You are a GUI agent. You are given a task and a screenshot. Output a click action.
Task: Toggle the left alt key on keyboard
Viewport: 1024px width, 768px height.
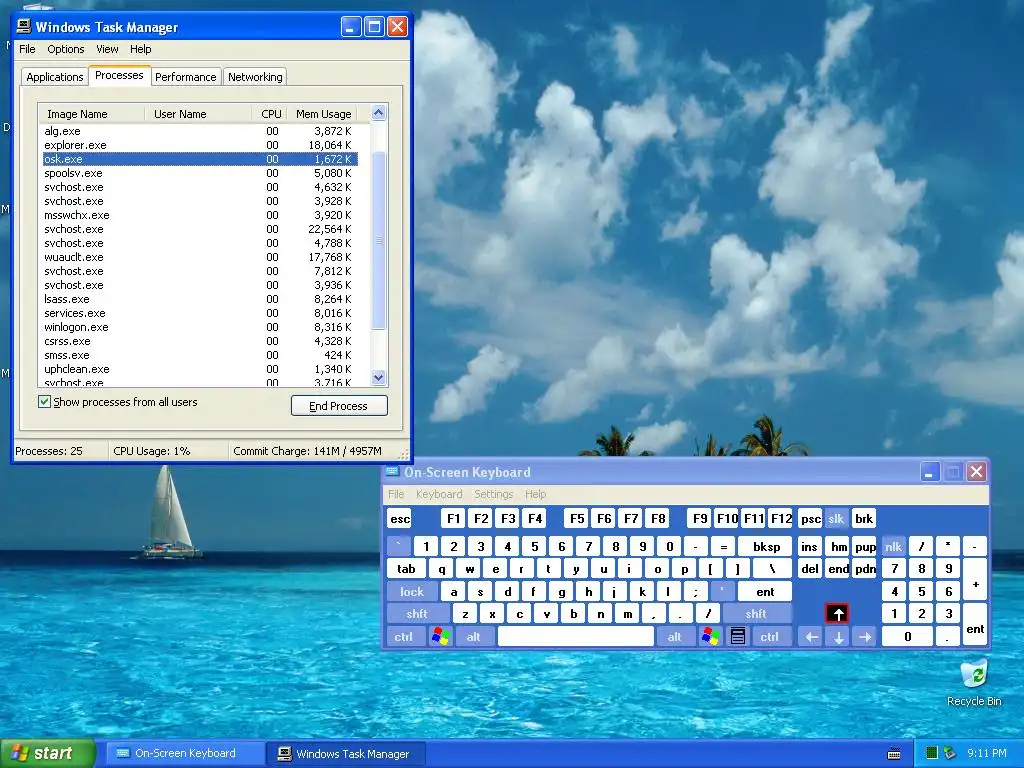[473, 636]
